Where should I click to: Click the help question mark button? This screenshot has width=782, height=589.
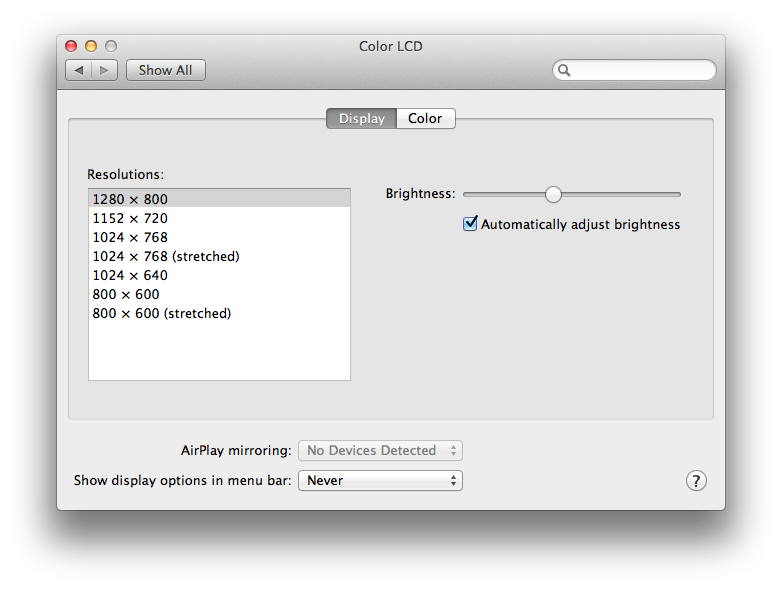click(x=696, y=481)
